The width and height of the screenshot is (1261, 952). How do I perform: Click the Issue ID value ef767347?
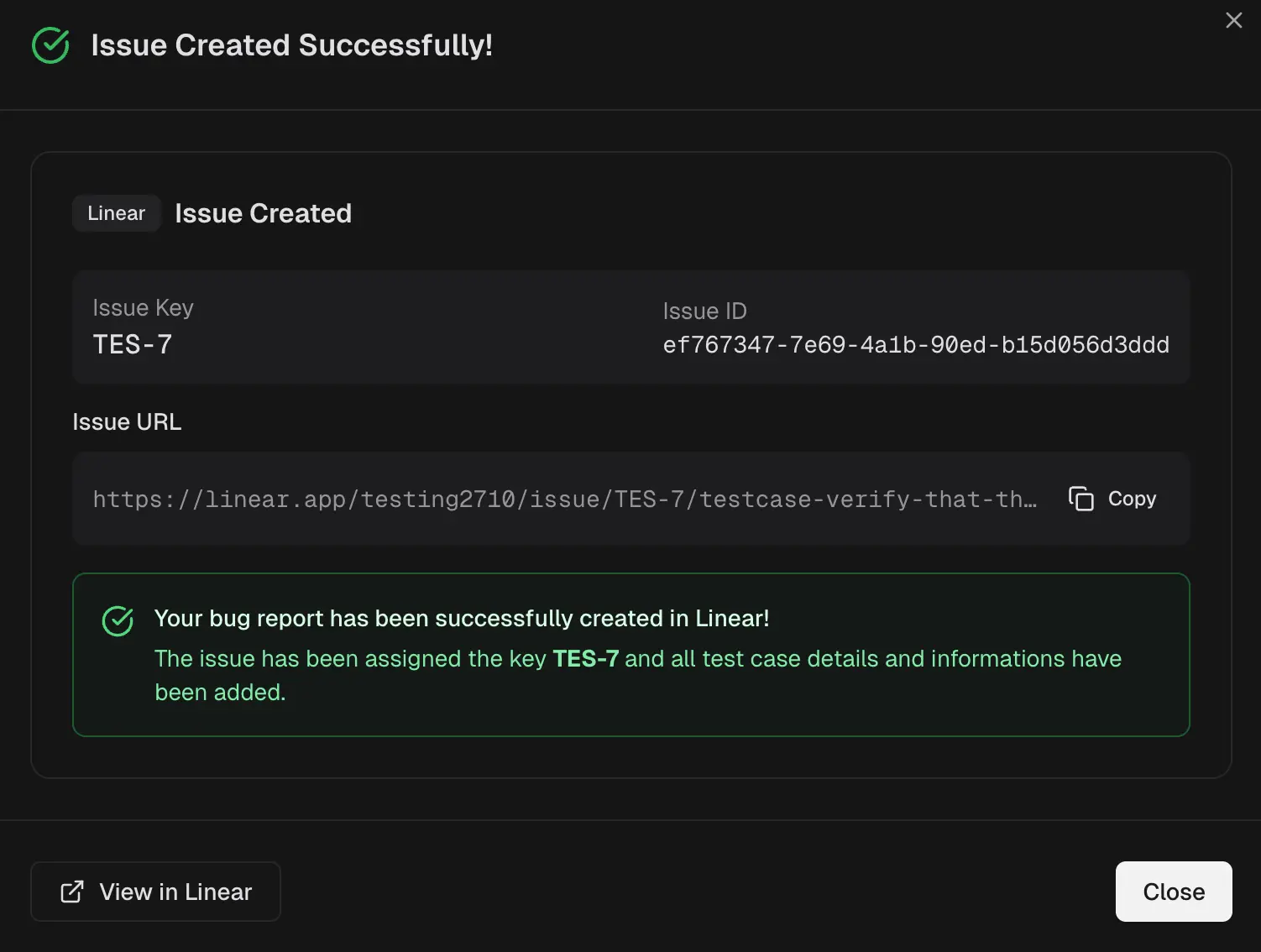pyautogui.click(x=915, y=344)
